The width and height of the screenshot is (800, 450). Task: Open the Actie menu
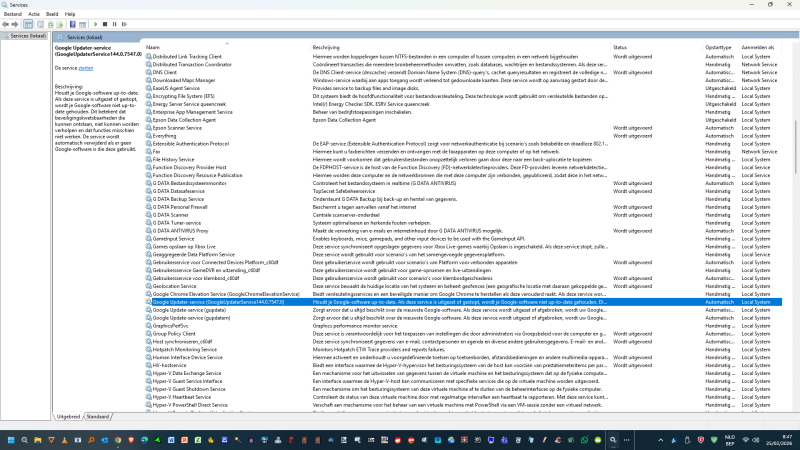click(x=34, y=14)
